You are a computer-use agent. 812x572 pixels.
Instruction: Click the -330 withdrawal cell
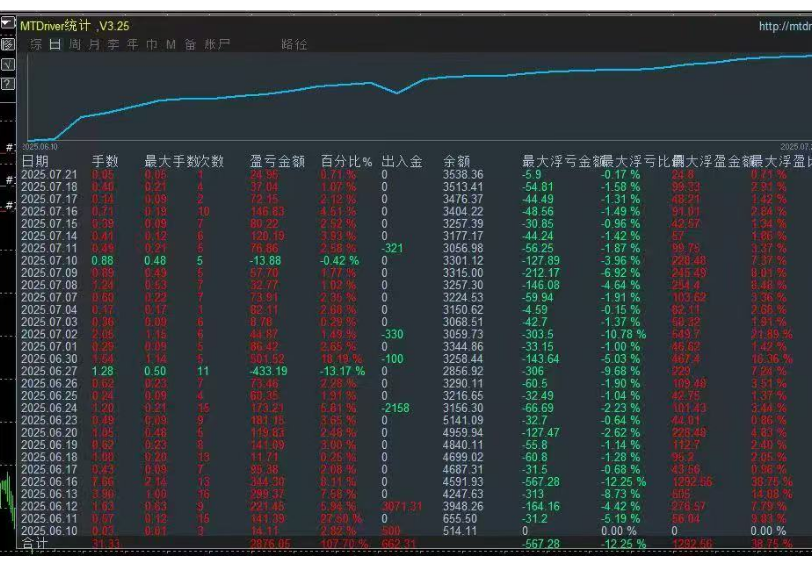392,334
